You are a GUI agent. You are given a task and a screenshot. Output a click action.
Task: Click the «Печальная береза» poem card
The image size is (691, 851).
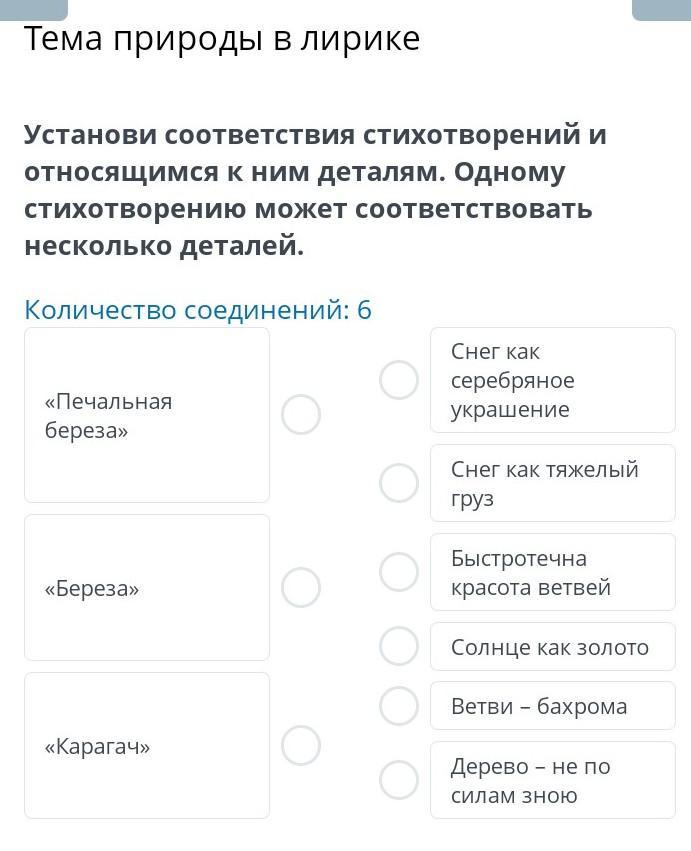(x=147, y=415)
